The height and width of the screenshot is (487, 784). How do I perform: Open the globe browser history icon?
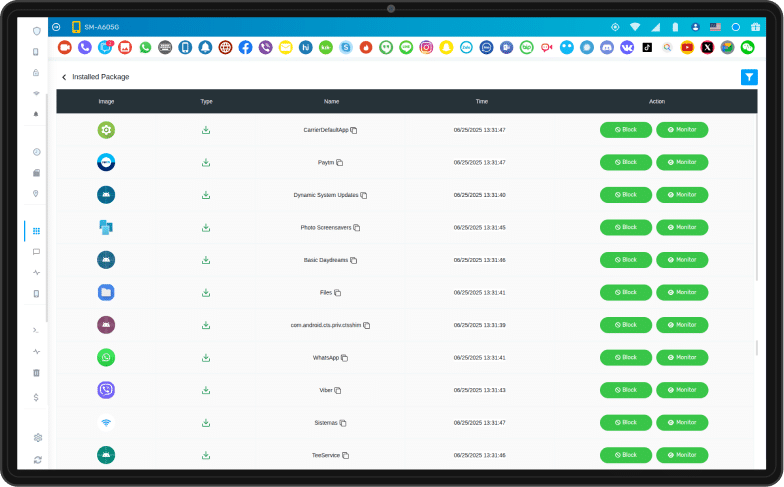coord(226,48)
